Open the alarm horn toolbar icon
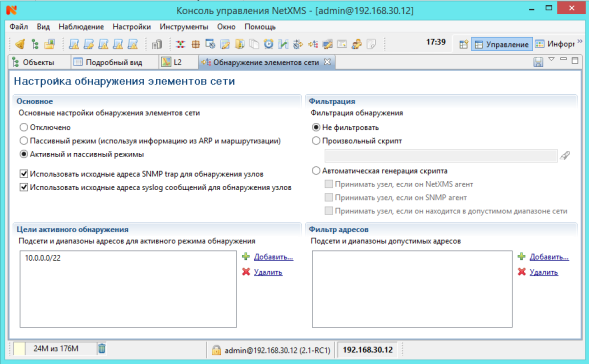This screenshot has width=590, height=364. click(20, 44)
